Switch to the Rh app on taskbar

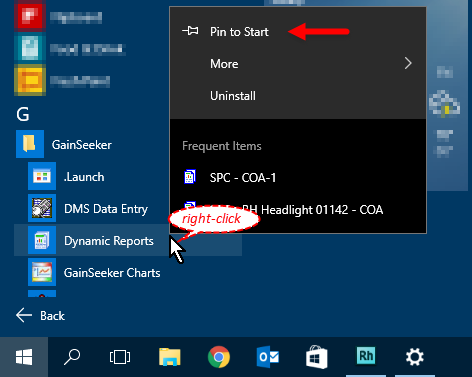pos(366,356)
